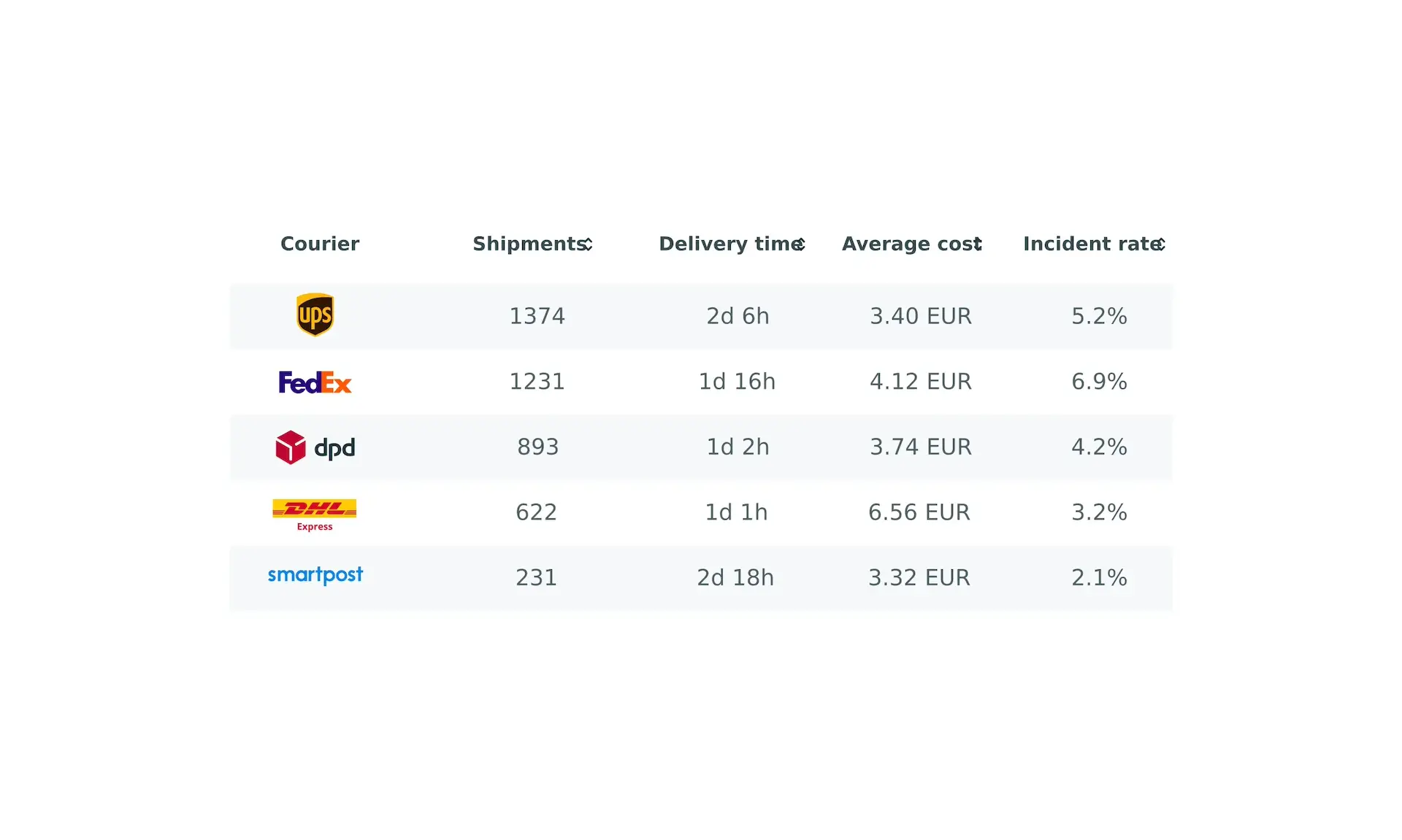The image size is (1402, 840).
Task: Click the Courier column header
Action: pos(320,244)
